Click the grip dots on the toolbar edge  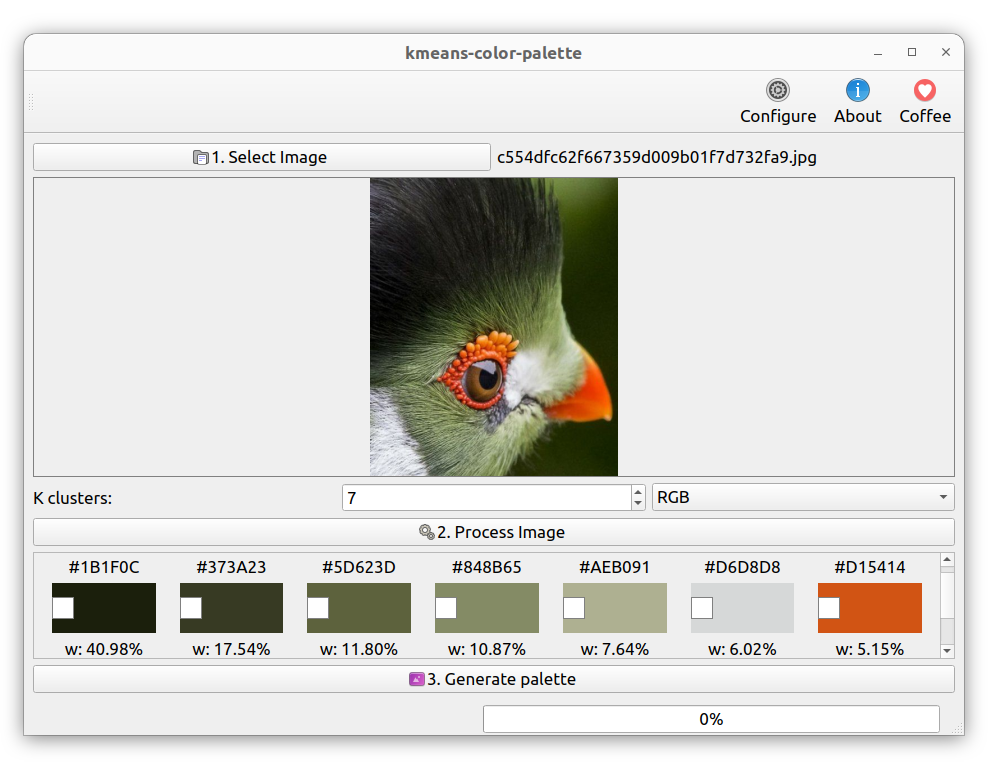coord(29,101)
